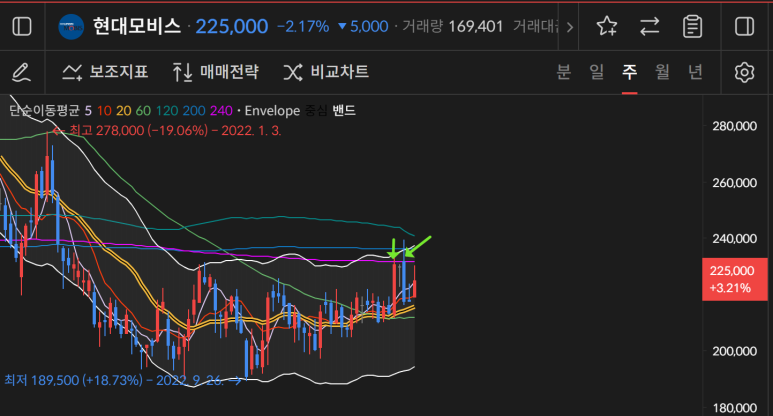Switch to the 분 minute chart tab
The width and height of the screenshot is (773, 416).
coord(563,72)
